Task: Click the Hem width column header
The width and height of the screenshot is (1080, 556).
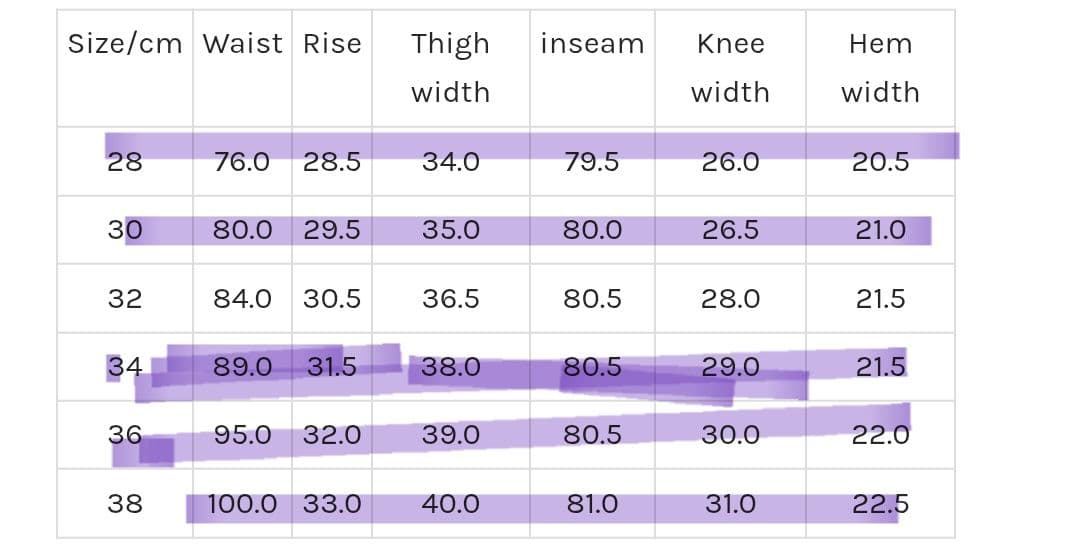Action: 880,68
